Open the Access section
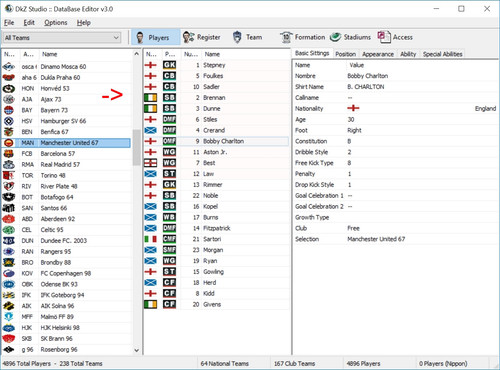The height and width of the screenshot is (370, 500). 395,37
